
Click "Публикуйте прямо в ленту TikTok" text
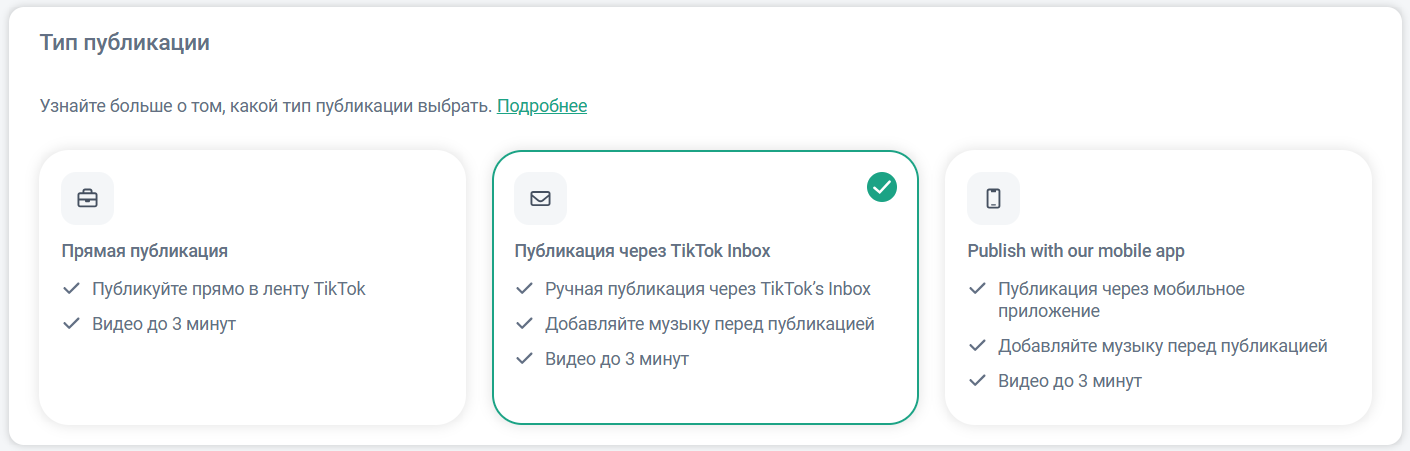(229, 289)
